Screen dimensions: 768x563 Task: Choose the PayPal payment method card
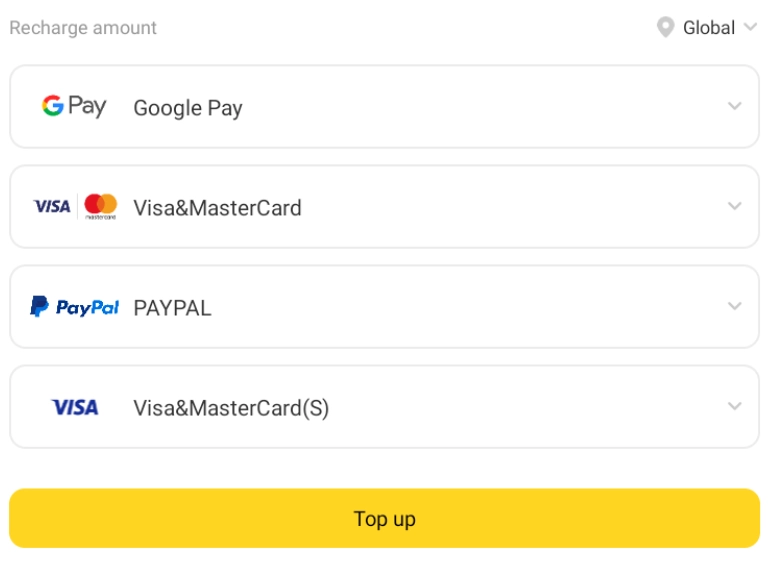(384, 307)
